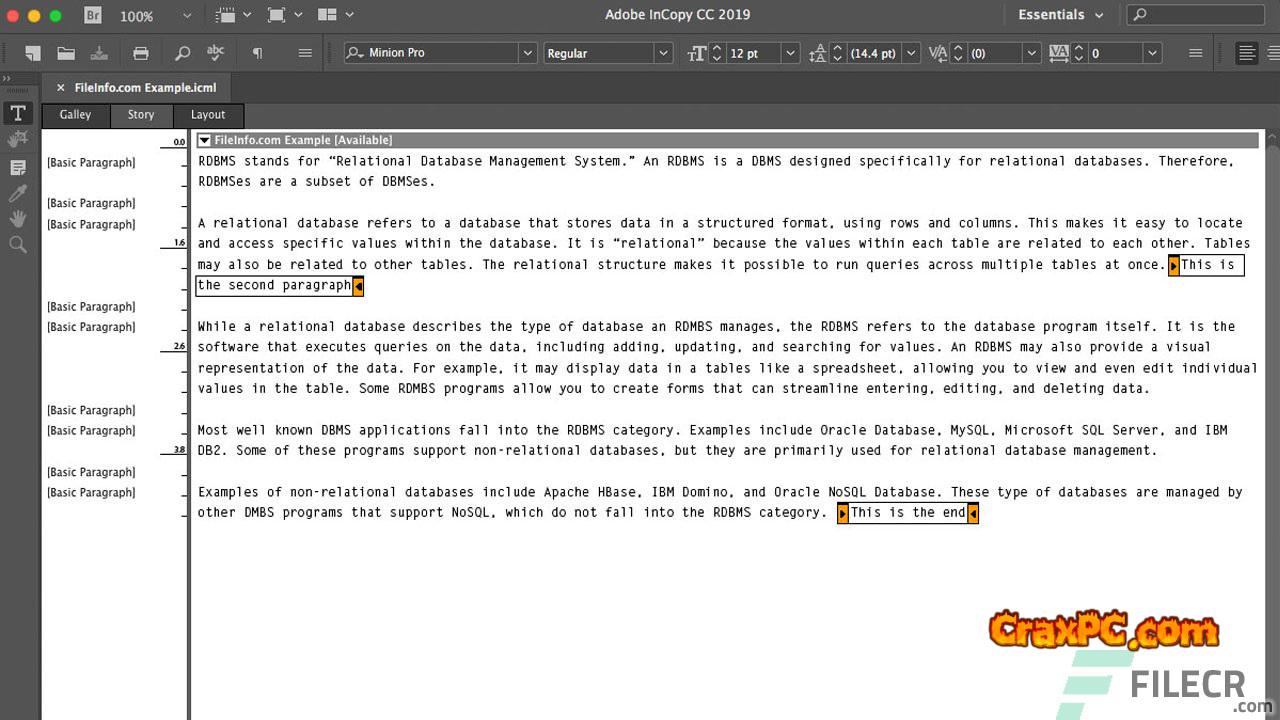Click the Arrange Documents icon
The image size is (1280, 720).
327,15
